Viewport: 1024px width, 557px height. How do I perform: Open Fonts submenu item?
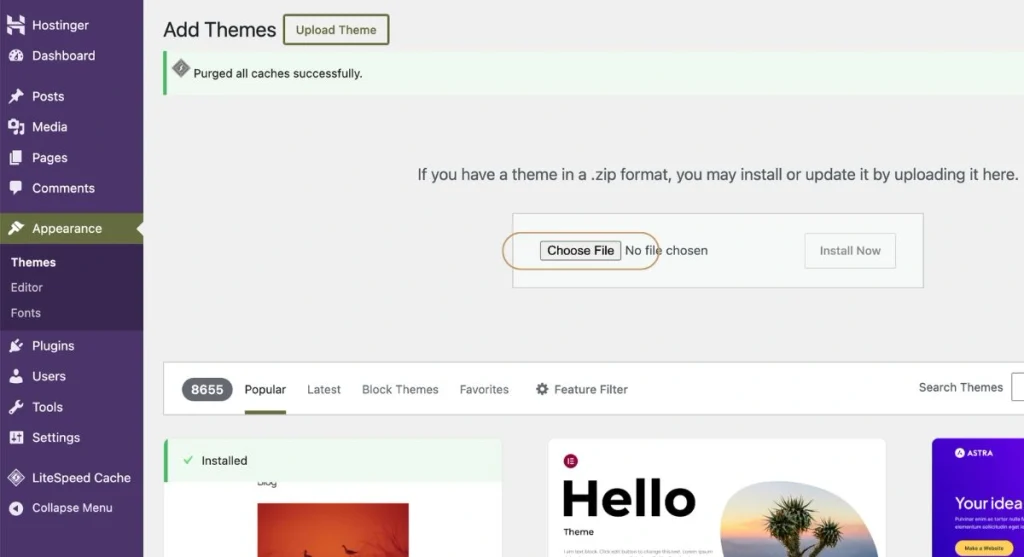pos(25,313)
